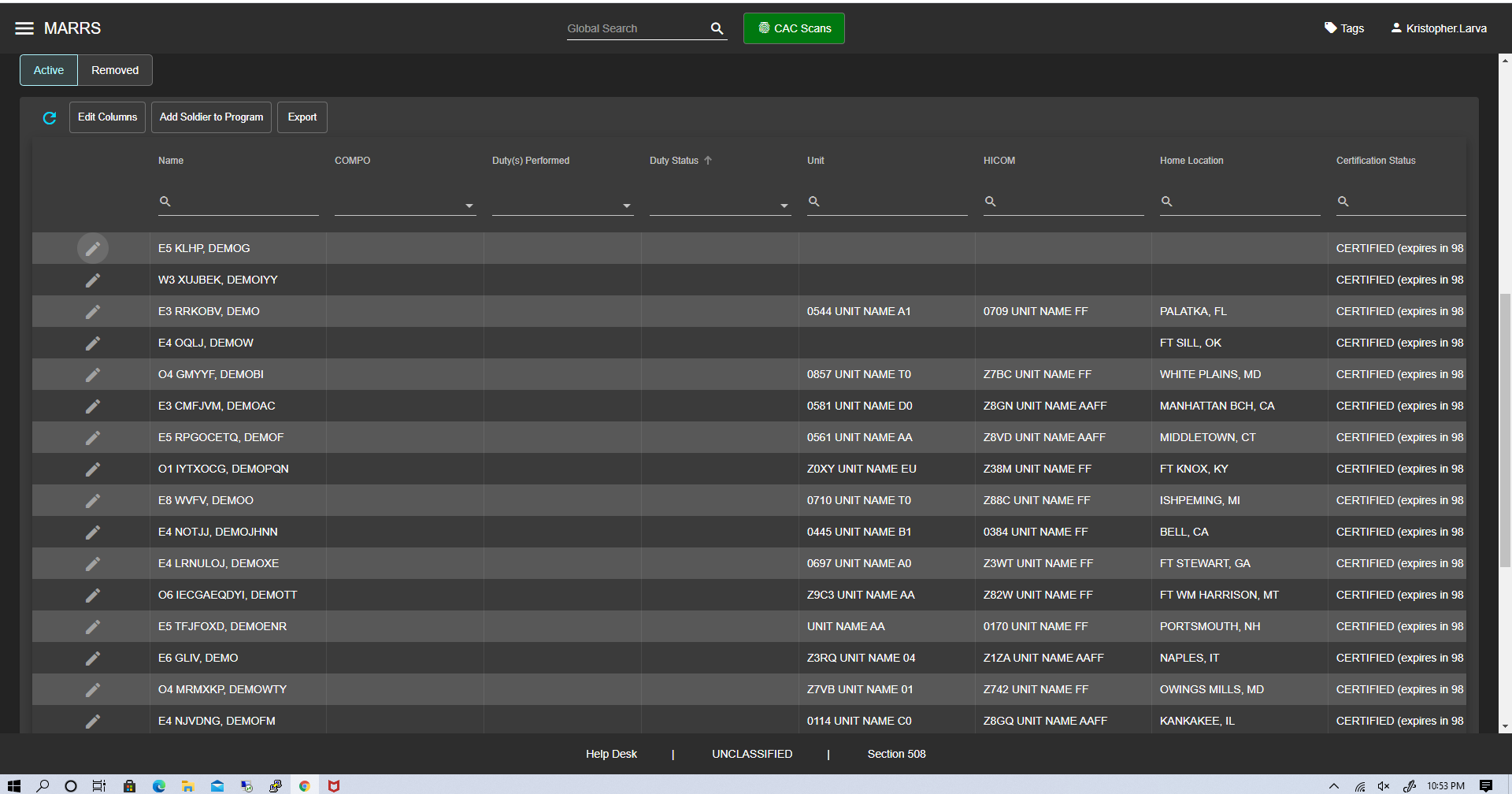Click the Edit Columns button

(x=107, y=117)
